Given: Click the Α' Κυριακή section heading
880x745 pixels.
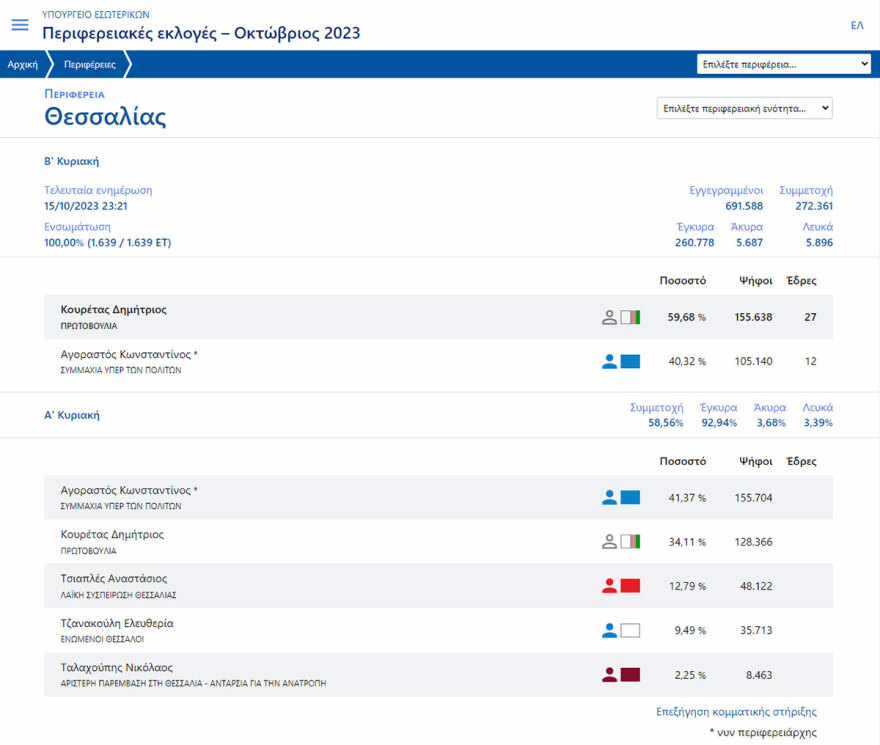Looking at the screenshot, I should click(72, 415).
